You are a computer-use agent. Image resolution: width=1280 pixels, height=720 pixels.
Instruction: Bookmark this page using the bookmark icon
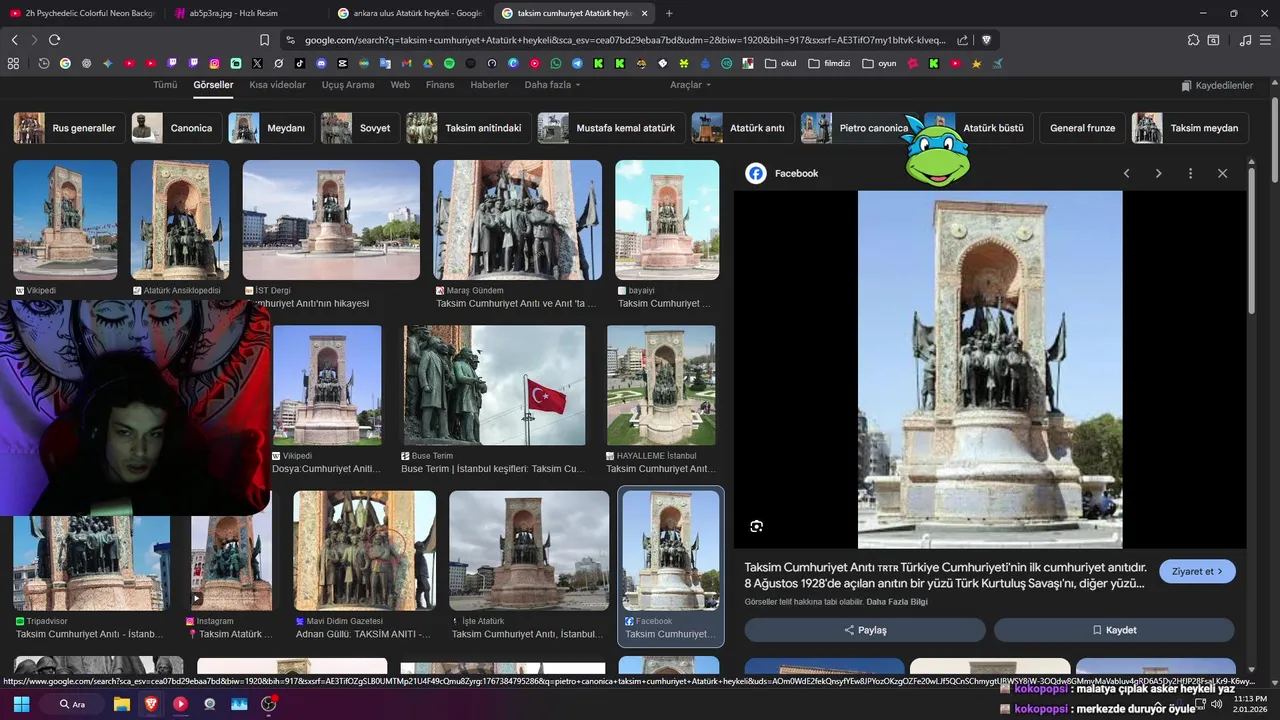(x=264, y=40)
